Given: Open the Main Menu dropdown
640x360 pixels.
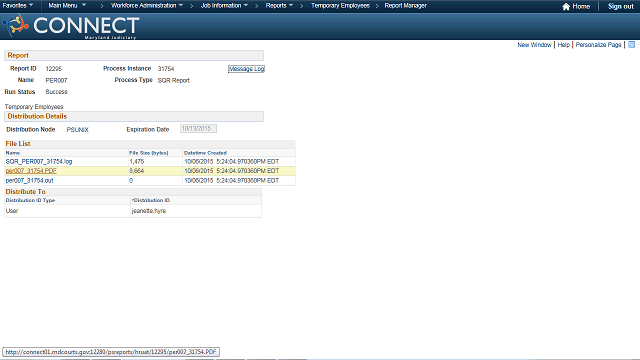Looking at the screenshot, I should (x=67, y=6).
